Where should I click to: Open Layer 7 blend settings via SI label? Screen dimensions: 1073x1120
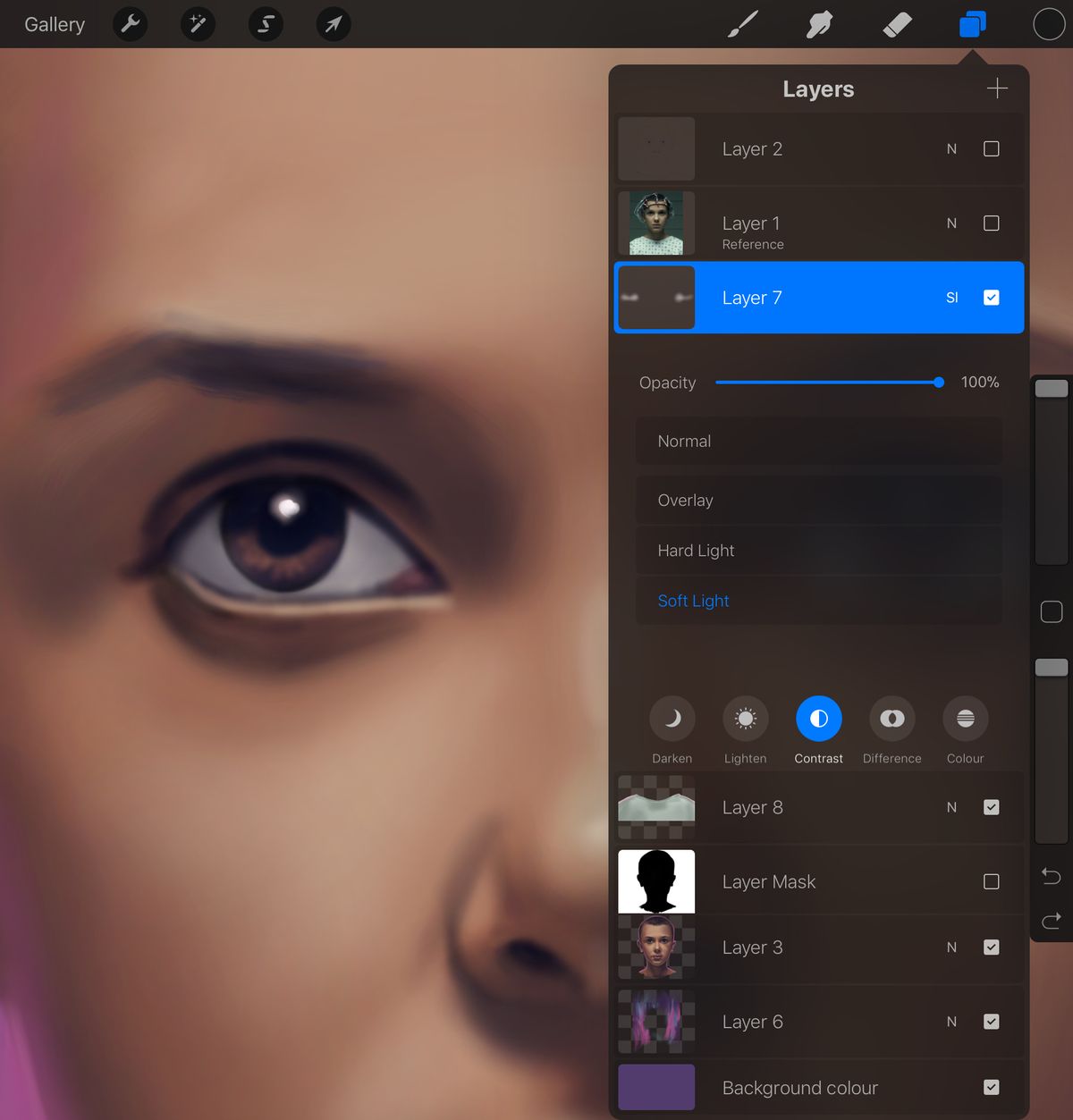point(951,297)
